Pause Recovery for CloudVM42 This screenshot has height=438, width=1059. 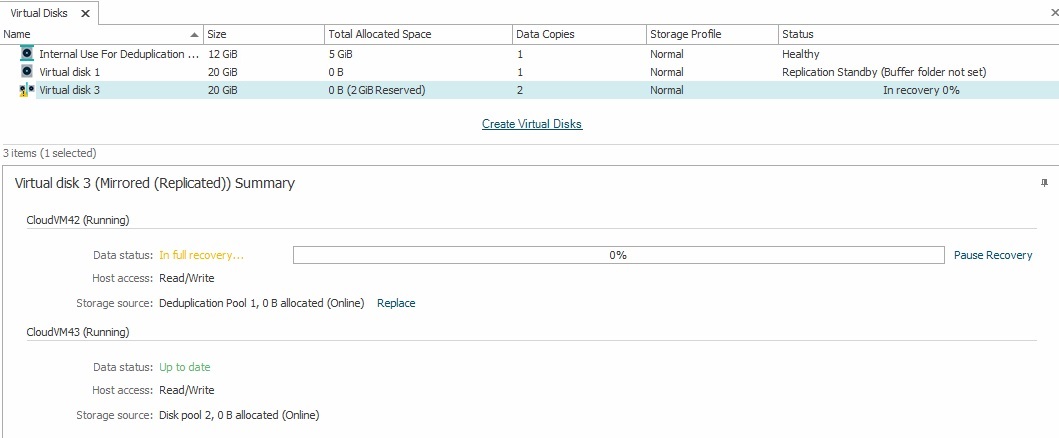pos(992,255)
